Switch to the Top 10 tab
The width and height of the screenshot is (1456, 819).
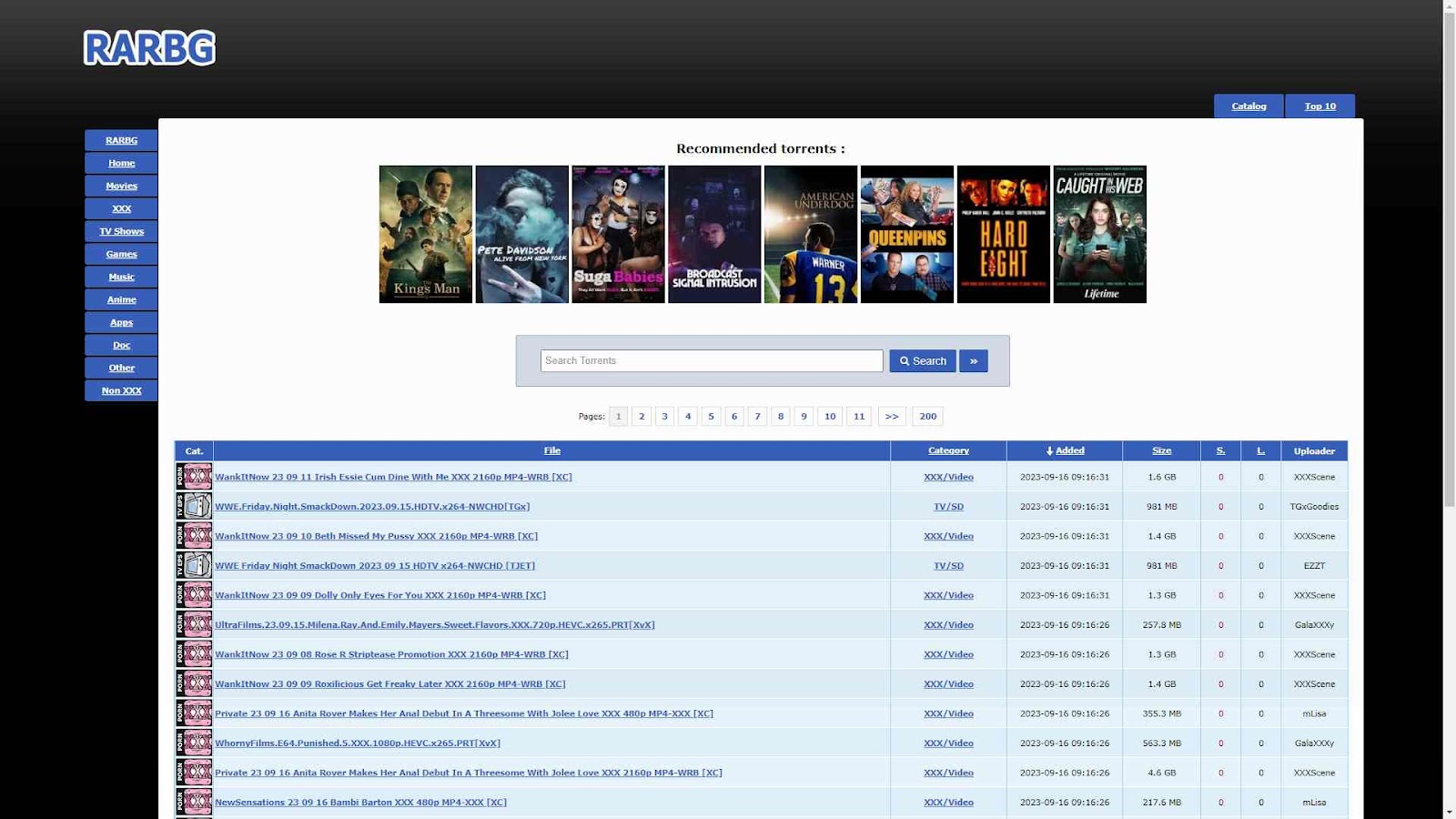tap(1320, 106)
